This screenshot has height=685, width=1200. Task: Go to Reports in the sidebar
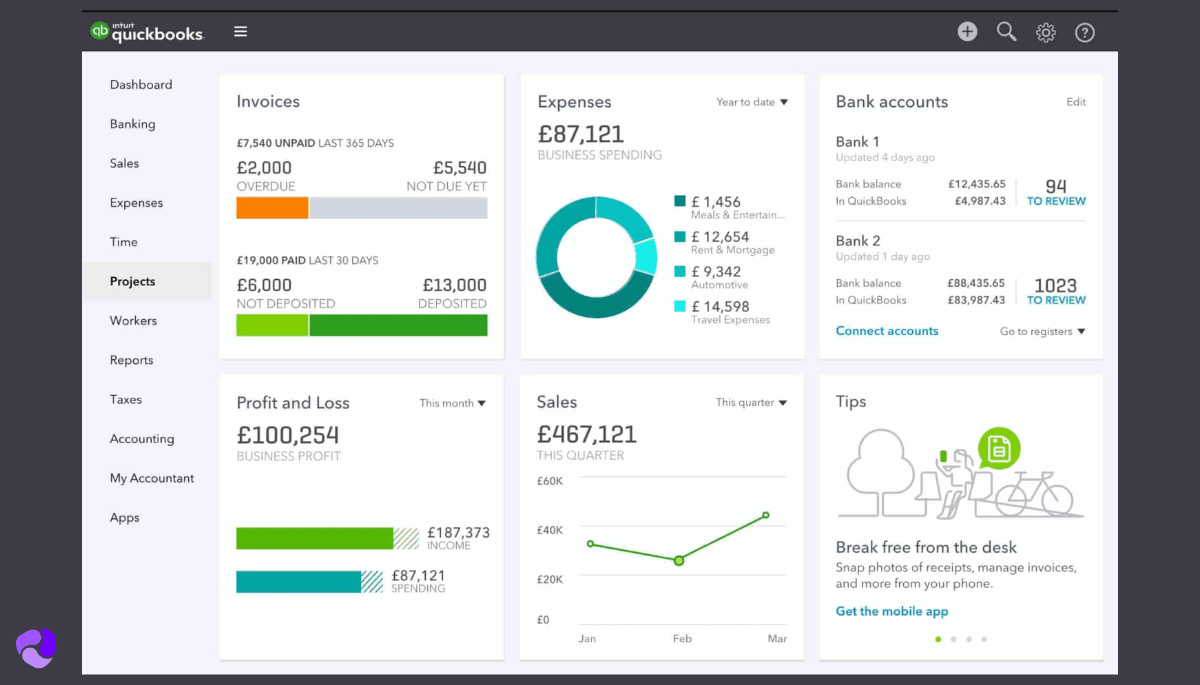pyautogui.click(x=131, y=360)
